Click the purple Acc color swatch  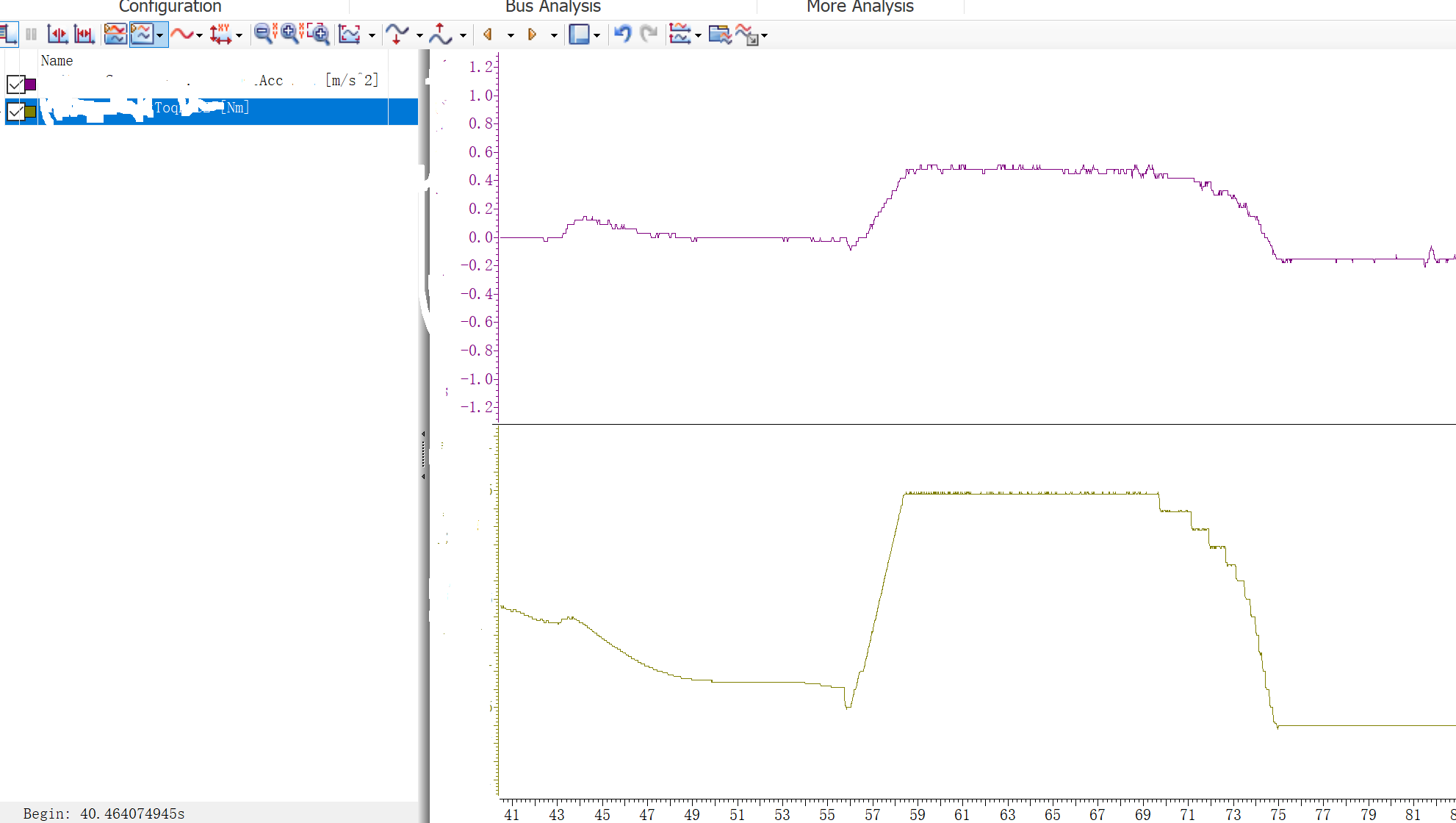30,85
